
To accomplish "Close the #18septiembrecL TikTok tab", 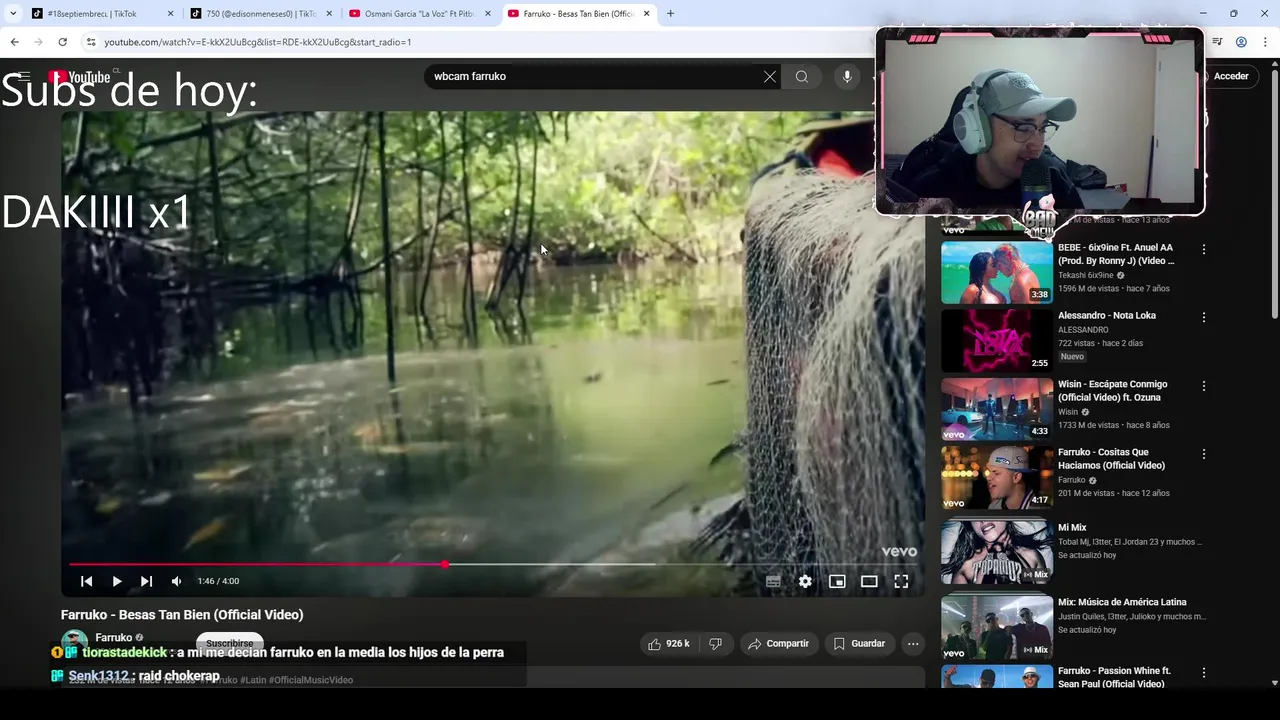I will coord(170,14).
